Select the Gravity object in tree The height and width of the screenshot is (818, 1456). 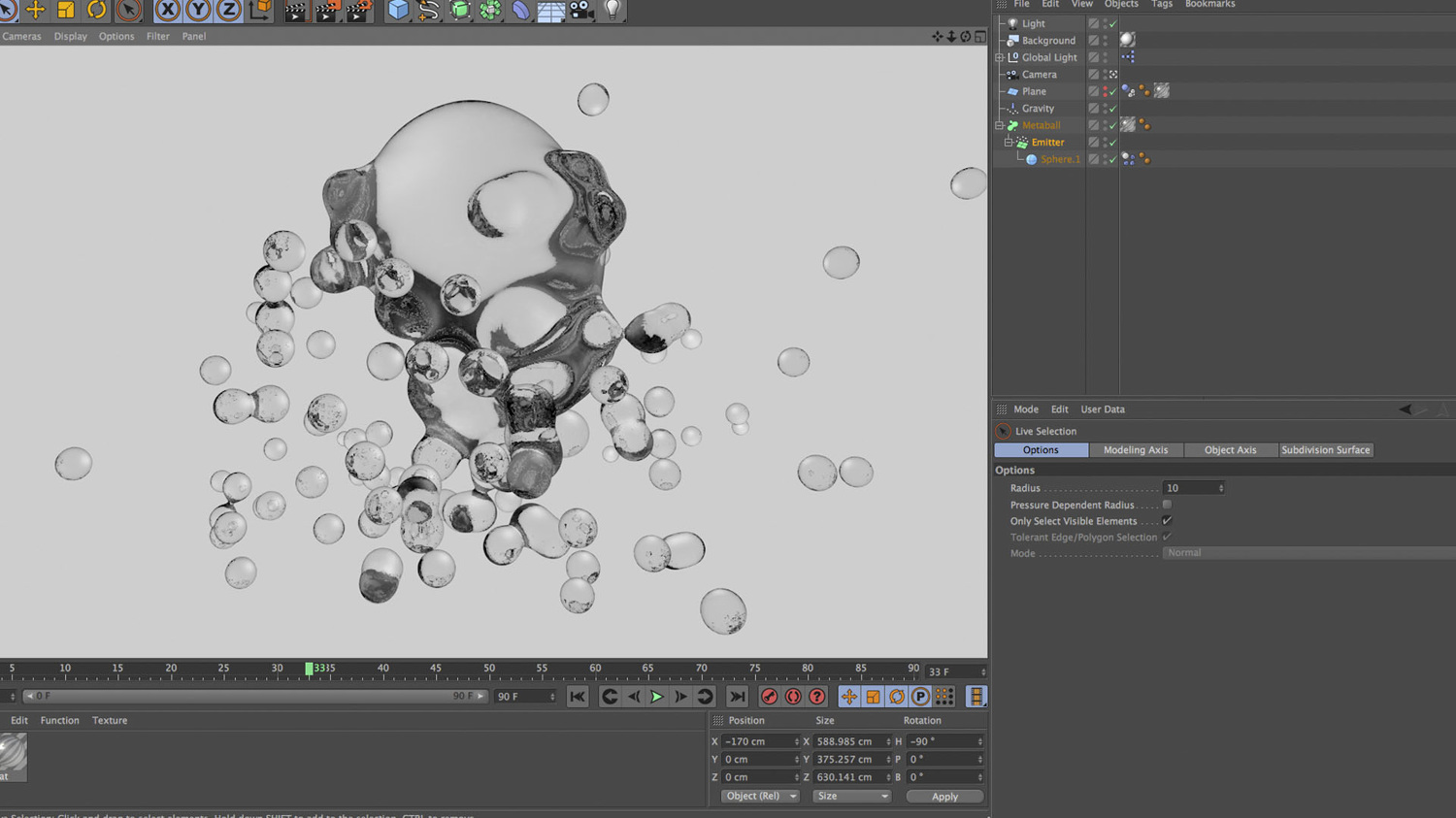click(x=1038, y=109)
